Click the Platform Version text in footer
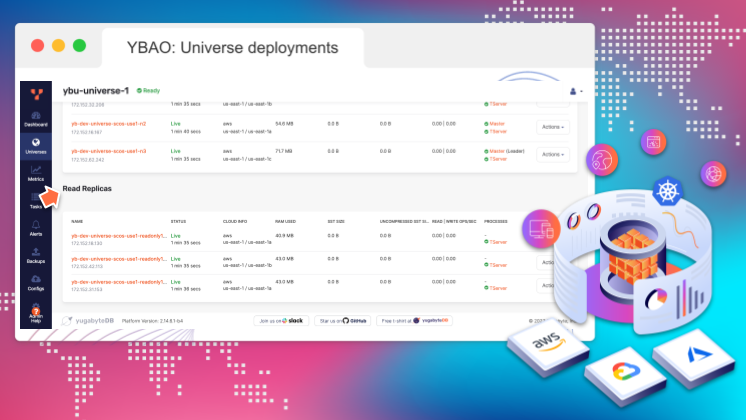This screenshot has width=746, height=420. pyautogui.click(x=152, y=321)
